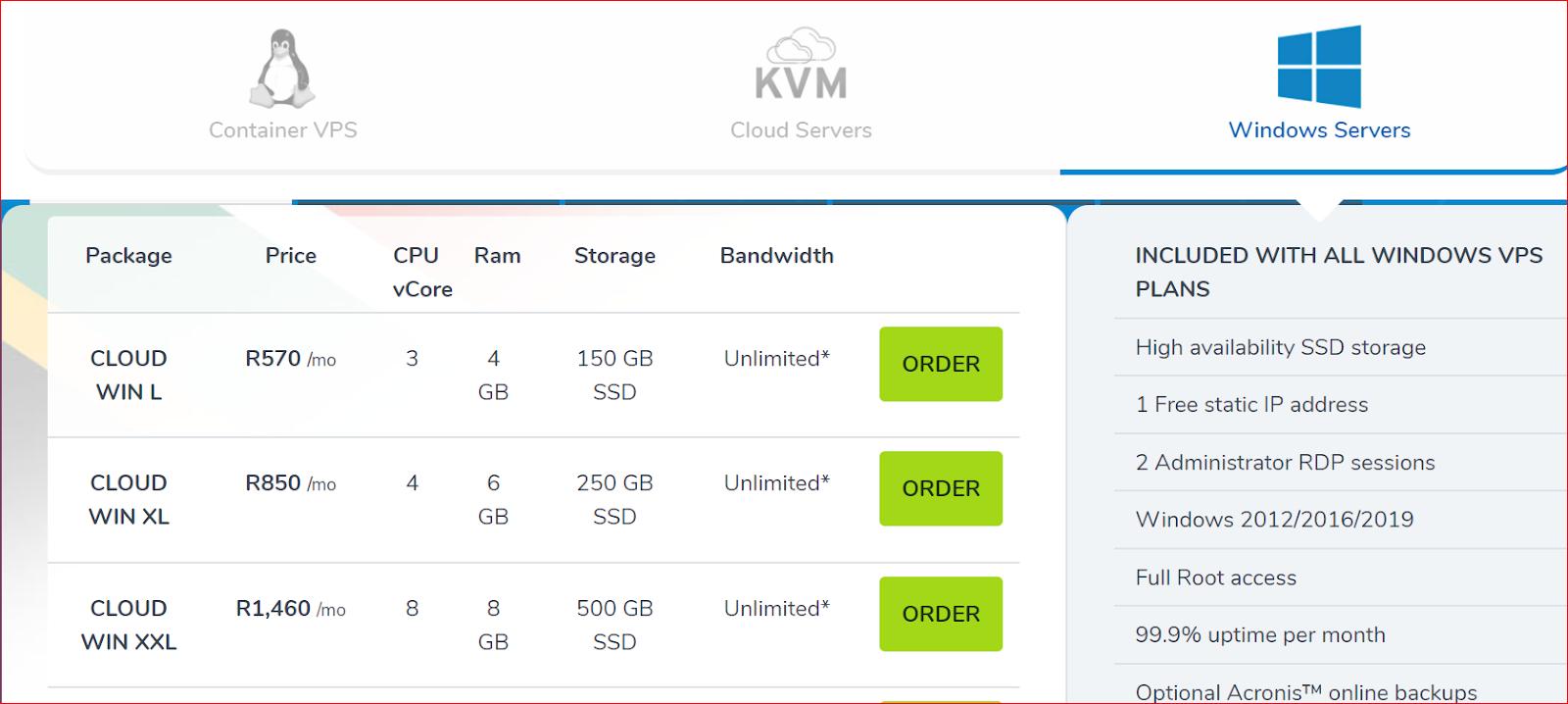This screenshot has width=1568, height=704.
Task: Click the 150 GB SSD storage cell
Action: tap(614, 375)
